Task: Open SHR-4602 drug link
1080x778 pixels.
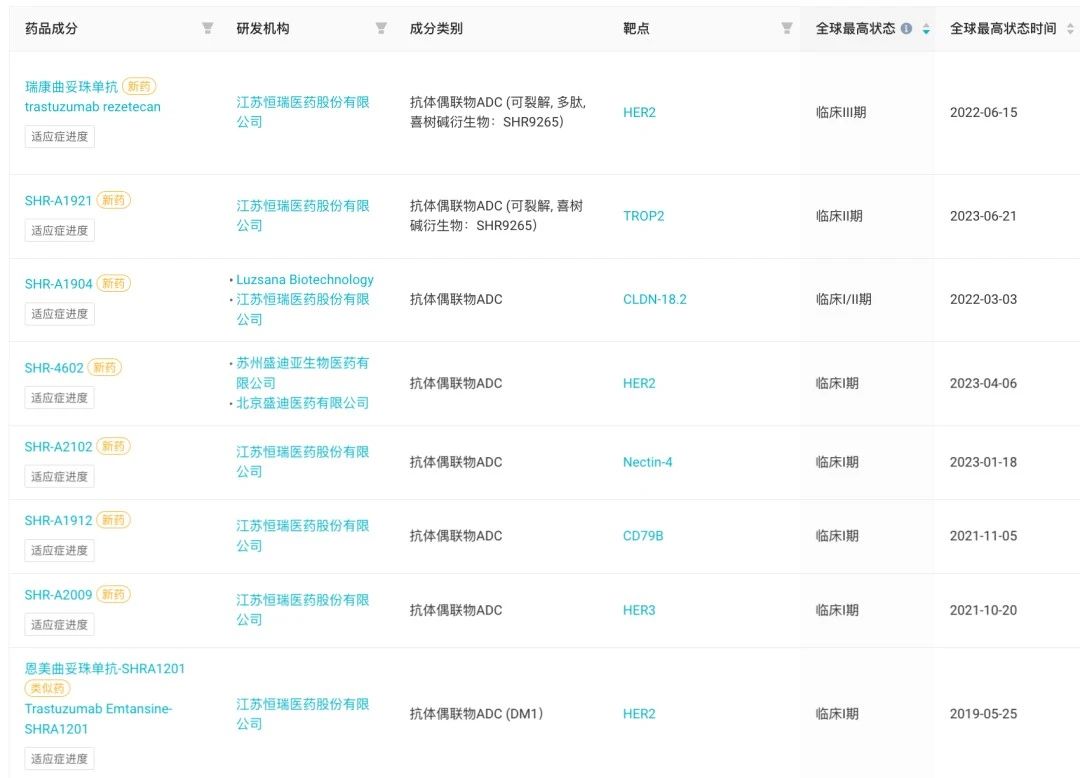Action: click(x=54, y=368)
